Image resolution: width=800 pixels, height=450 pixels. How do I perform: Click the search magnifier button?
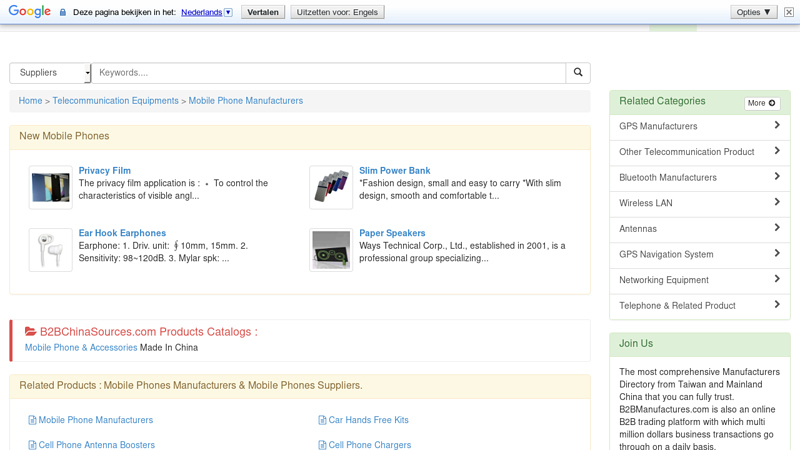tap(578, 72)
